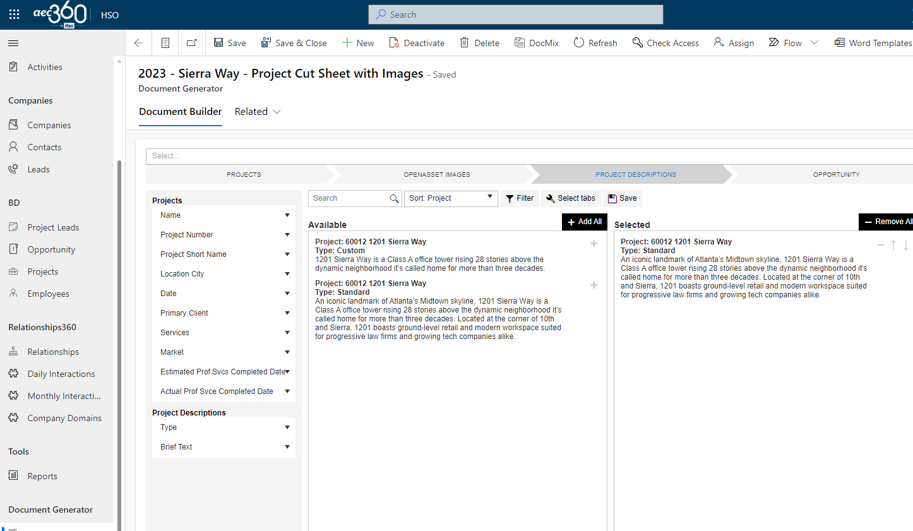Click Select tabs button
Screen dimensions: 913x531
pyautogui.click(x=571, y=199)
